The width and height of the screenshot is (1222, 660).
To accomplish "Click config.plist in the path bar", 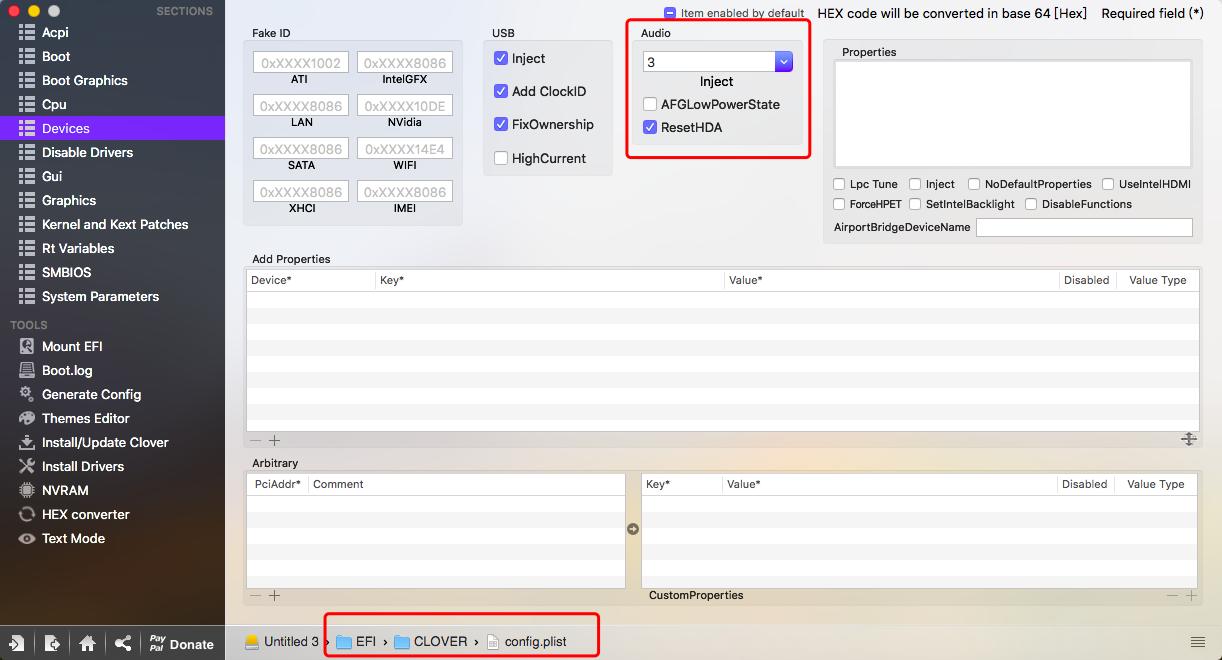I will click(x=526, y=642).
